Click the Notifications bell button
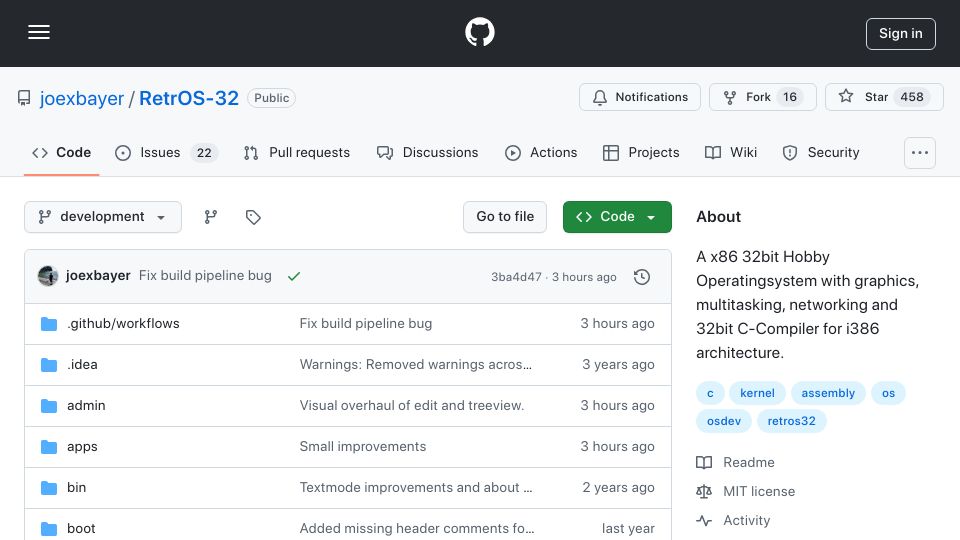This screenshot has height=540, width=960. 640,97
